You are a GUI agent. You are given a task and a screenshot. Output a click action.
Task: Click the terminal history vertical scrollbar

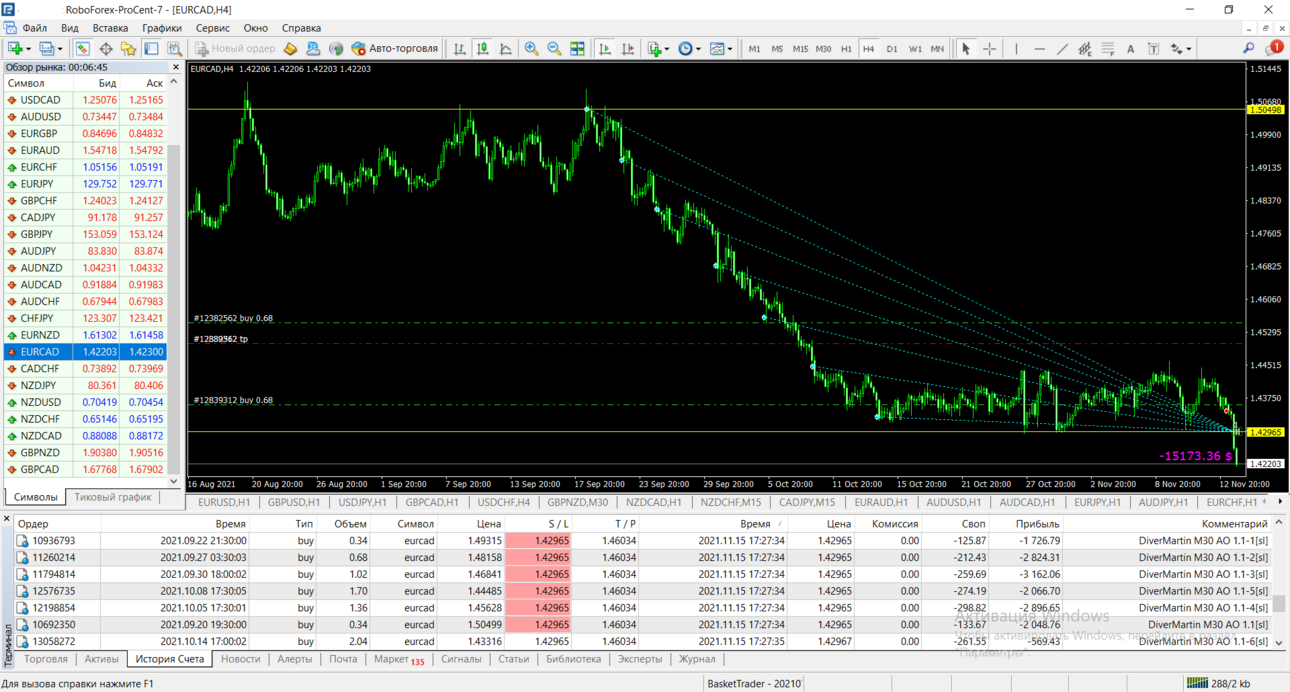pos(1278,582)
